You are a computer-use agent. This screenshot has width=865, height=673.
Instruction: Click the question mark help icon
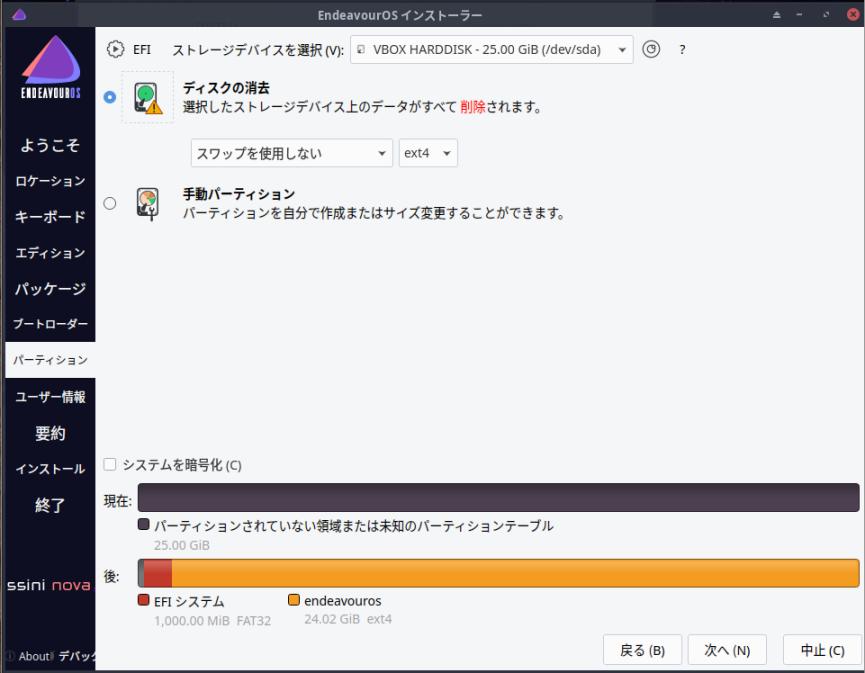pyautogui.click(x=682, y=50)
